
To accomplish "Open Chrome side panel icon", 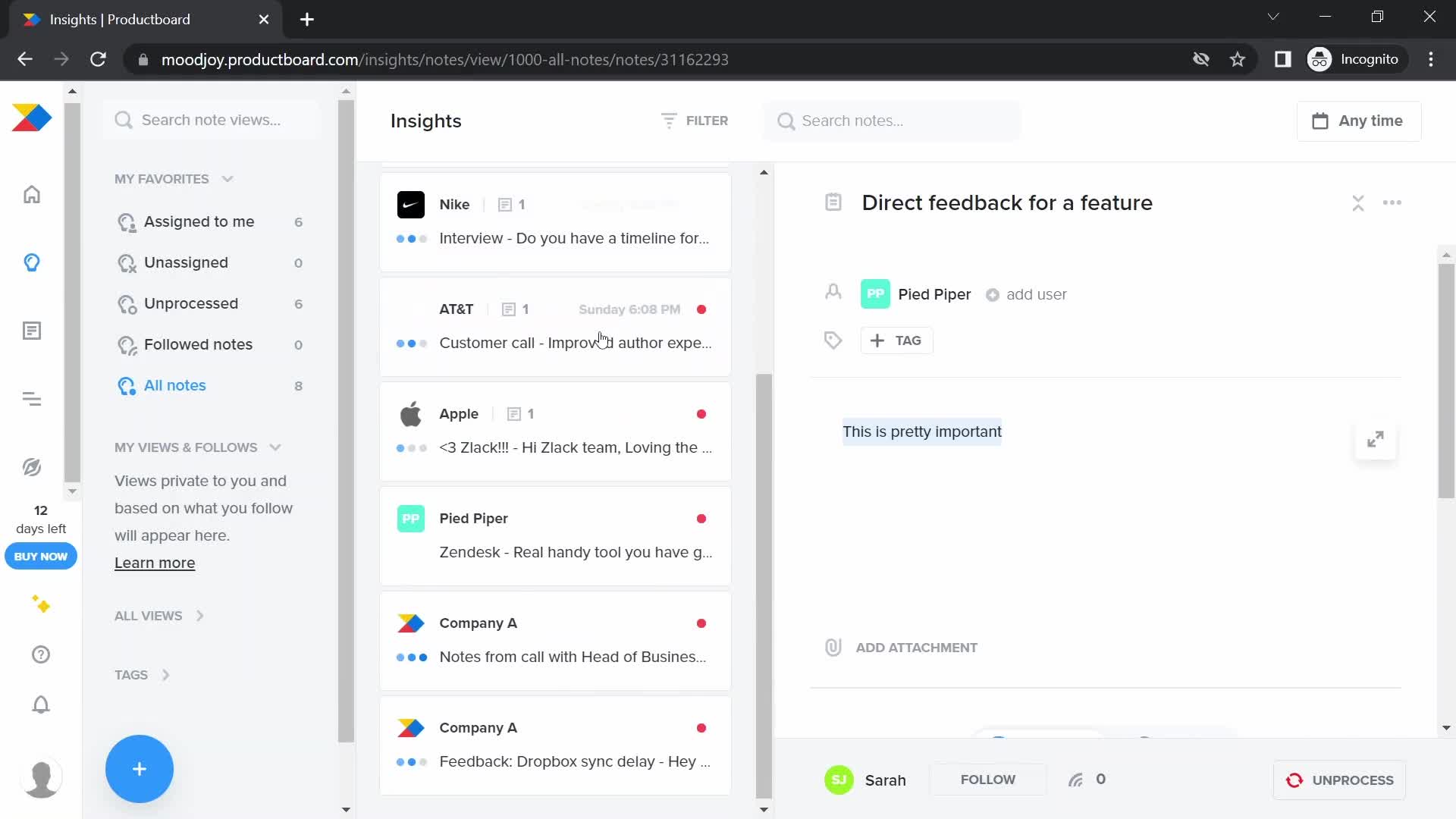I will tap(1283, 59).
